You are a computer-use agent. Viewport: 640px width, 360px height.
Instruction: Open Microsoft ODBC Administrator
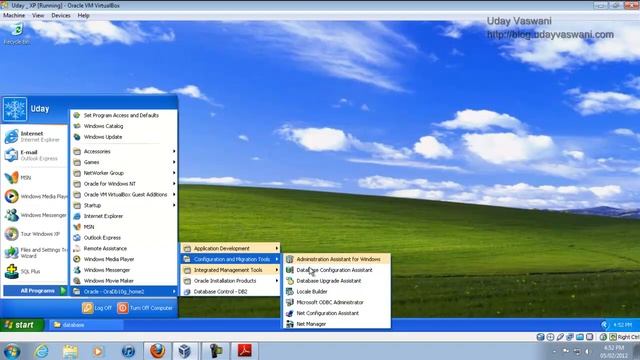coord(337,302)
